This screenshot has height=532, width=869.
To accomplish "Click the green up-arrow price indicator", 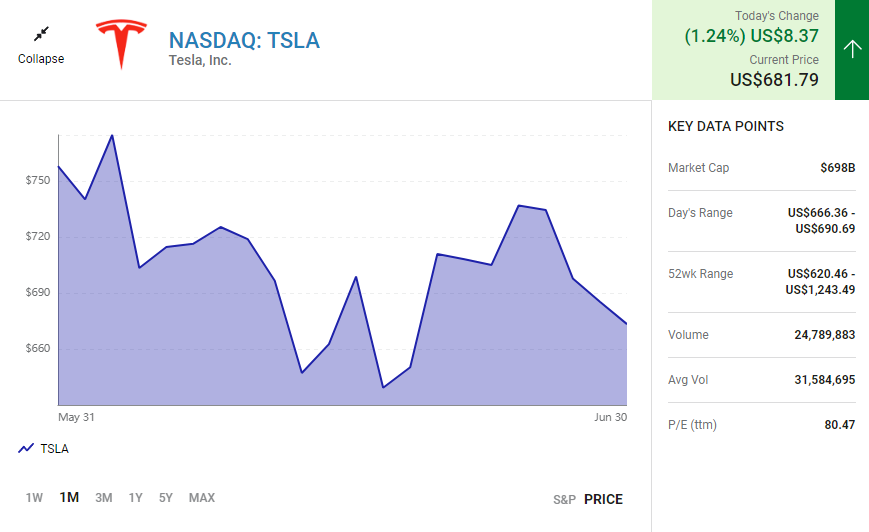I will 852,50.
